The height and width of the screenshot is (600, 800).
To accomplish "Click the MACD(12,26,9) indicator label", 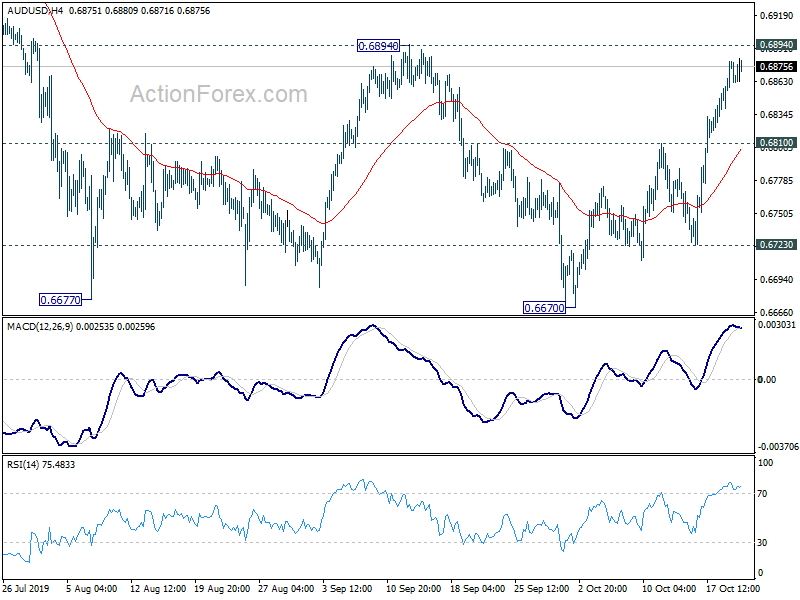I will click(x=40, y=327).
